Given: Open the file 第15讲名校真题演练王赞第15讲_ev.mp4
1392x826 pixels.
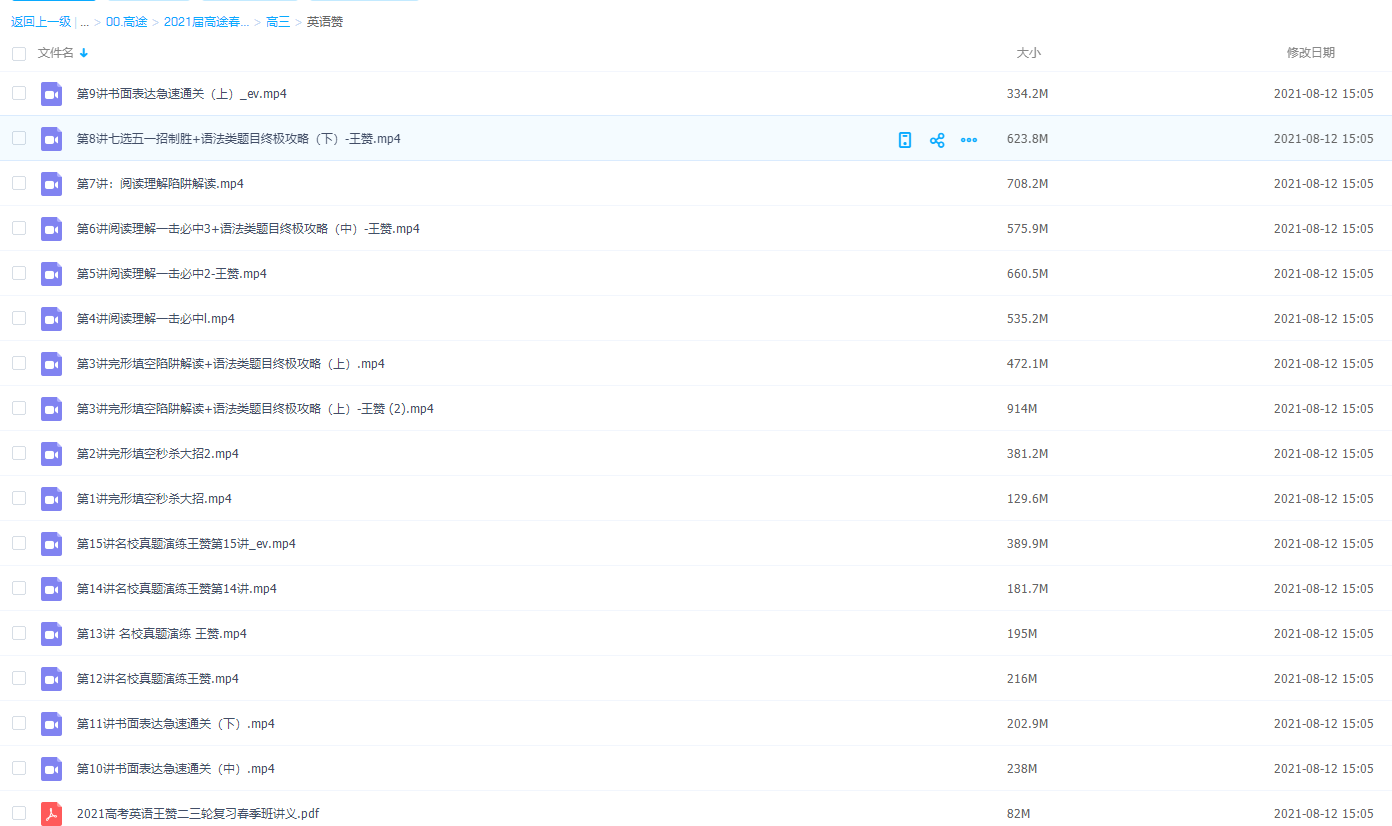Looking at the screenshot, I should 186,544.
